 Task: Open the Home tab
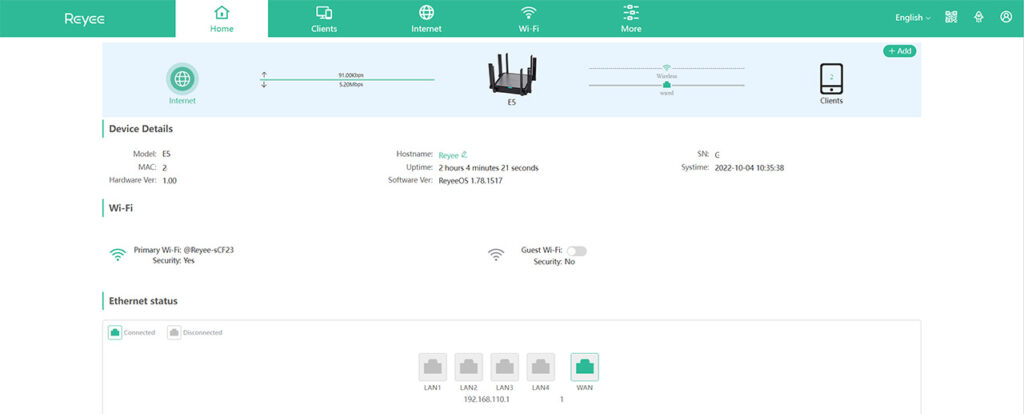pos(221,18)
